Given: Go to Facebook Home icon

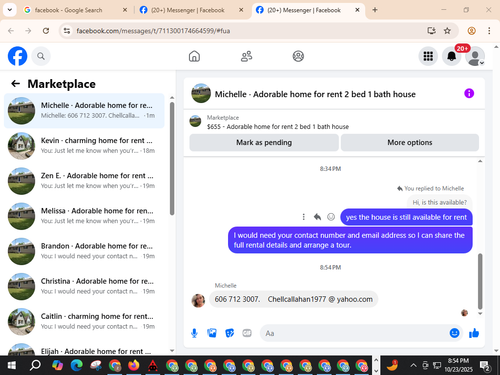Looking at the screenshot, I should (194, 56).
